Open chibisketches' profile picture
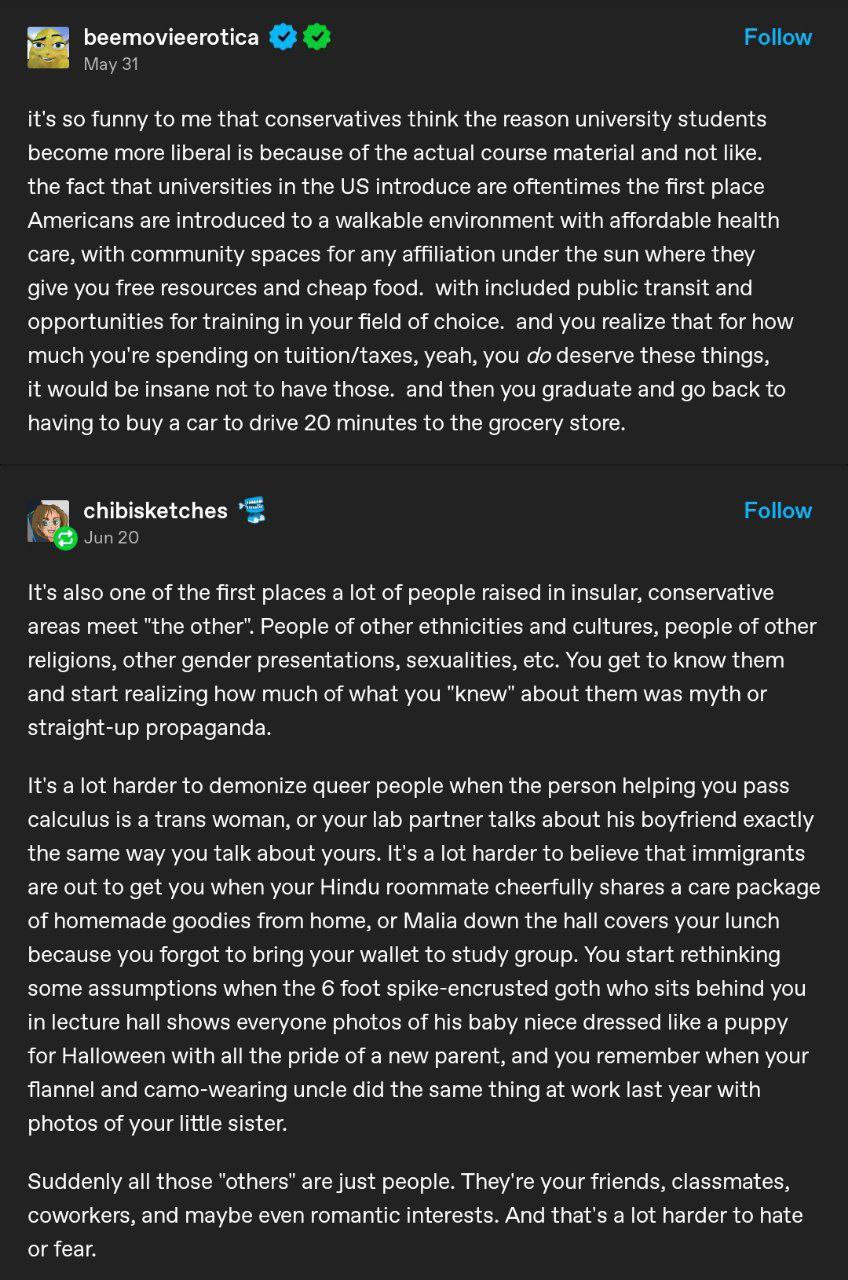Image resolution: width=848 pixels, height=1280 pixels. pos(48,518)
